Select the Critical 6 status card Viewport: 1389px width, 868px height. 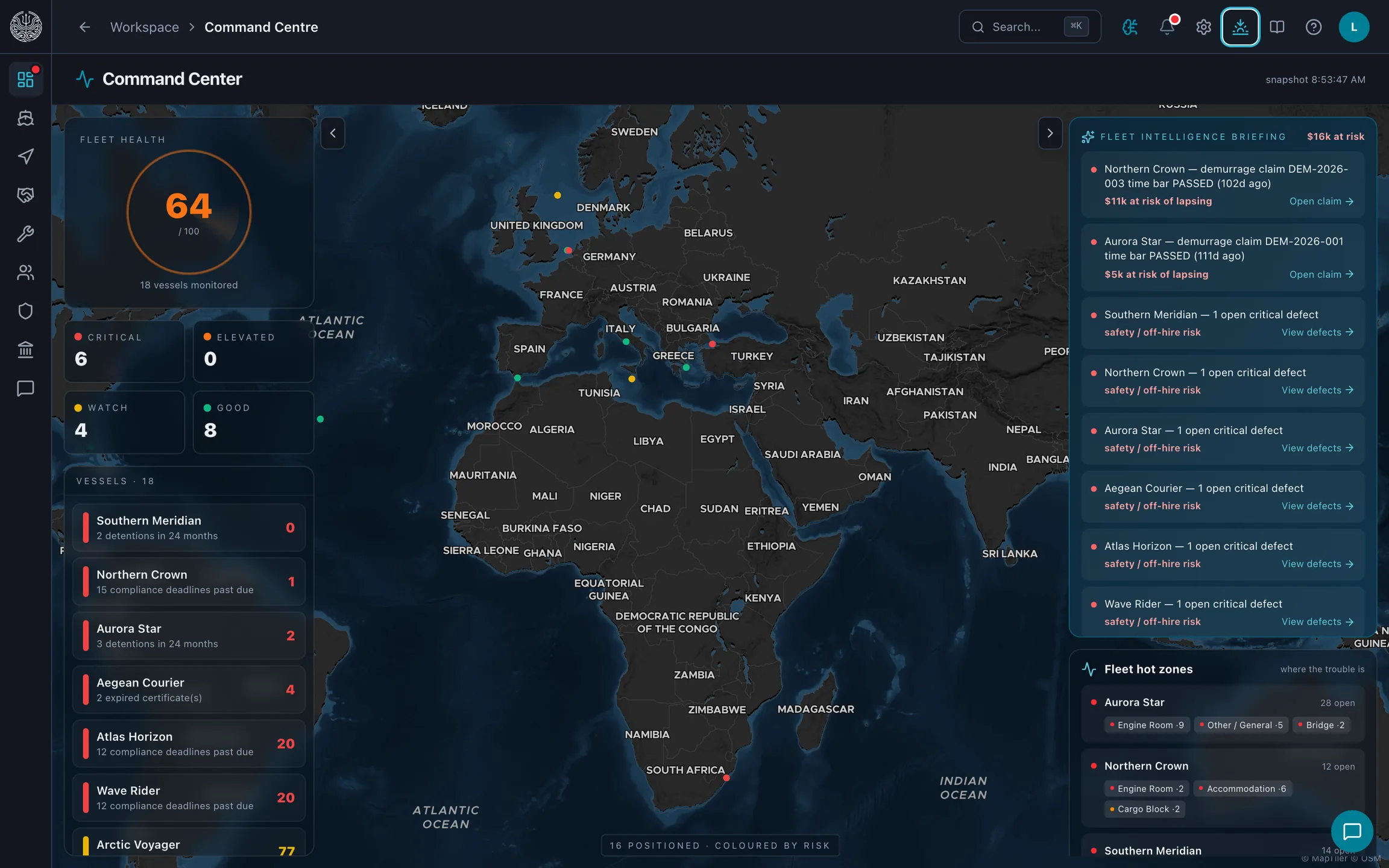coord(124,351)
